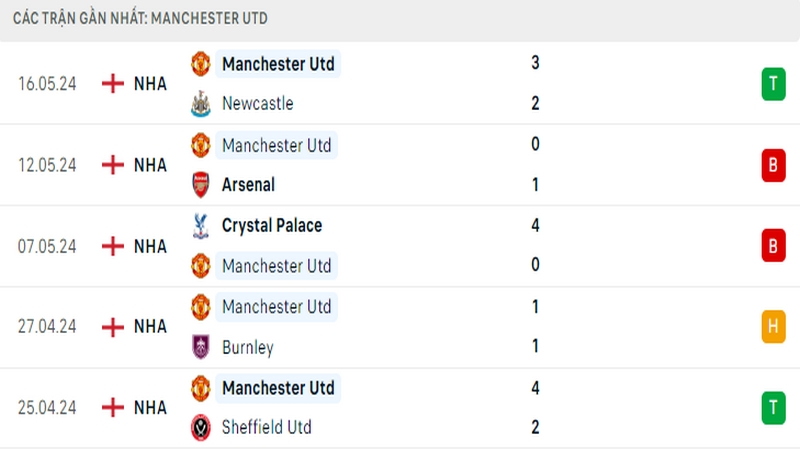This screenshot has height=450, width=800.
Task: Open the Burnley team link
Action: pos(247,347)
